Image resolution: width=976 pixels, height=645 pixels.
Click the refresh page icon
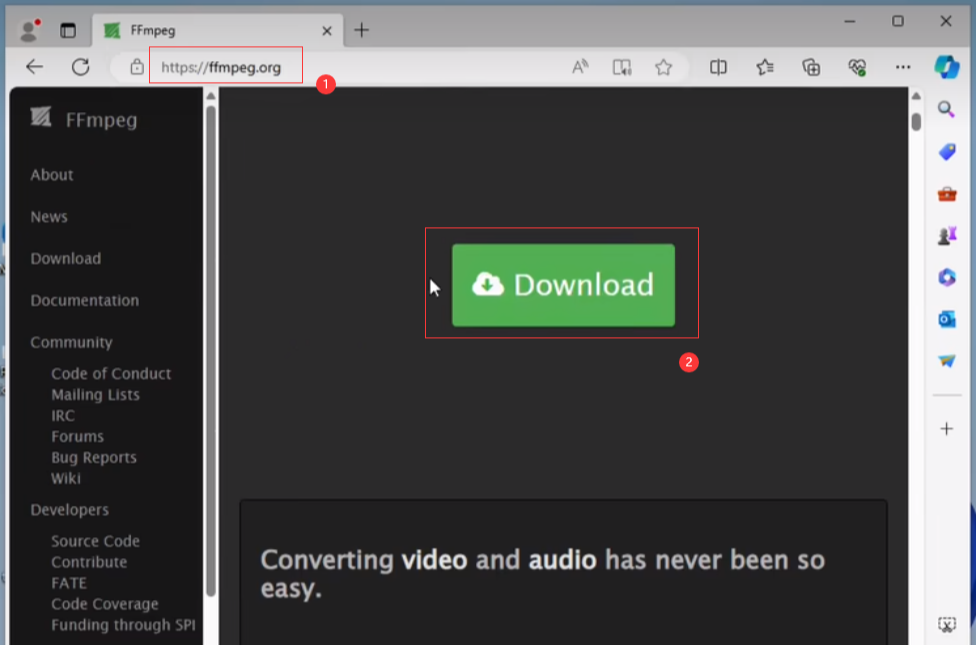tap(80, 67)
